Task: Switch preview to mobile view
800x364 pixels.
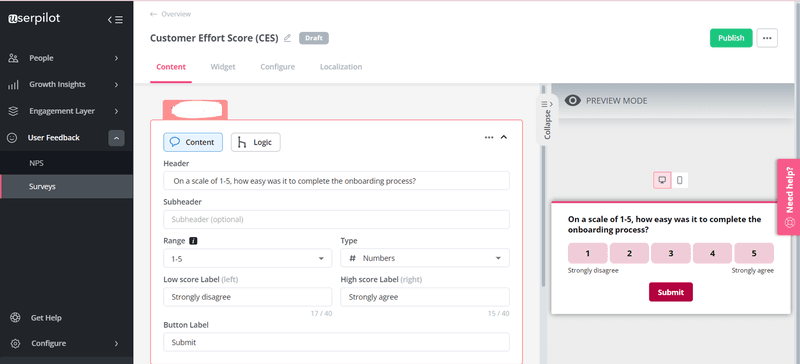Action: pyautogui.click(x=680, y=180)
